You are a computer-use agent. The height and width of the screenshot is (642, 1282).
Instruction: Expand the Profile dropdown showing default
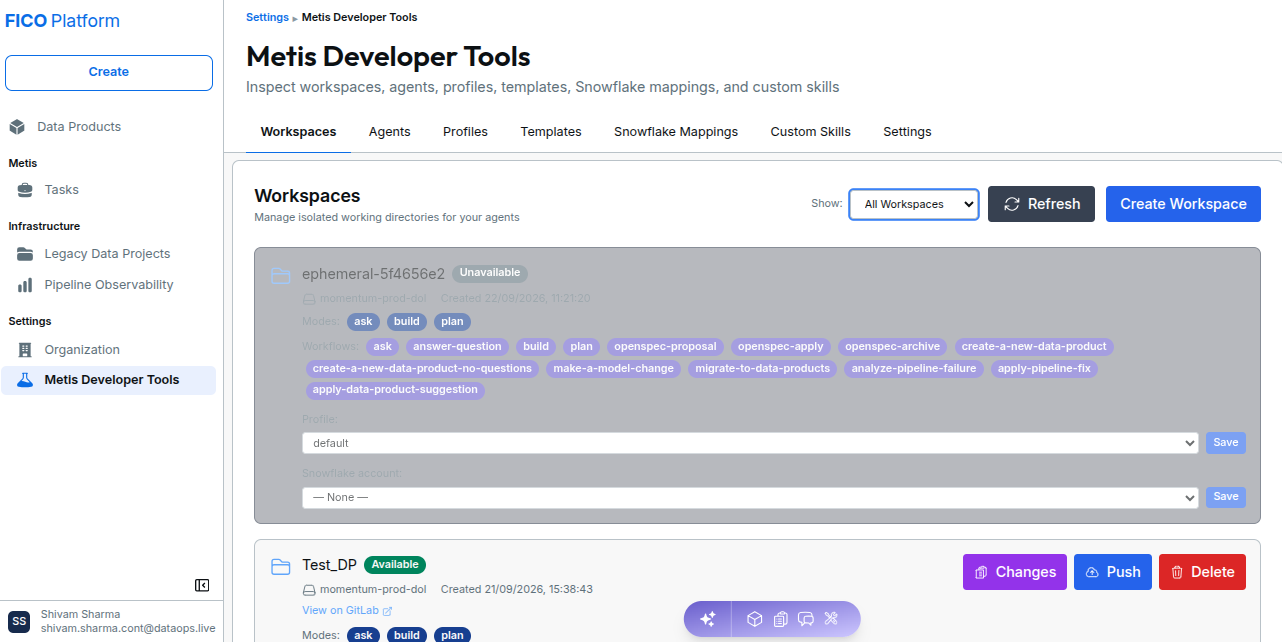750,443
